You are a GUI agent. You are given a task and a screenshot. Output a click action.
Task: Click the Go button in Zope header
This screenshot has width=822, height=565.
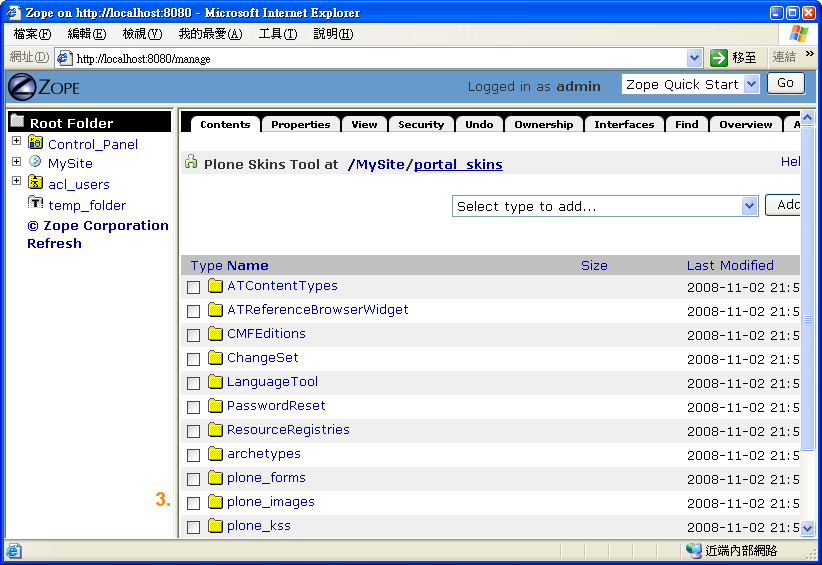click(x=785, y=83)
